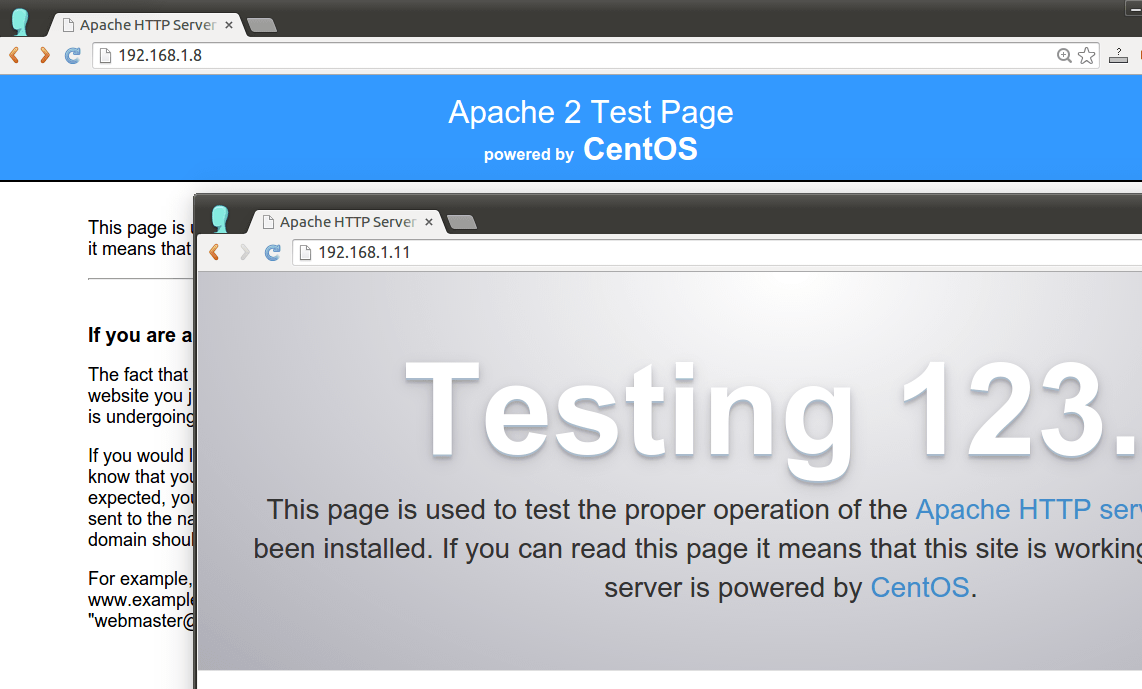
Task: Click the zoom magnifier icon in address bar
Action: (x=1064, y=56)
